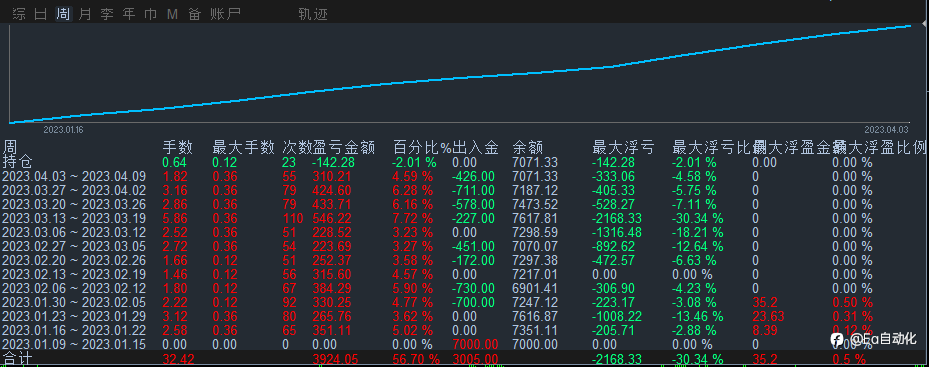Click the 最大浮亏 column header

tap(623, 147)
